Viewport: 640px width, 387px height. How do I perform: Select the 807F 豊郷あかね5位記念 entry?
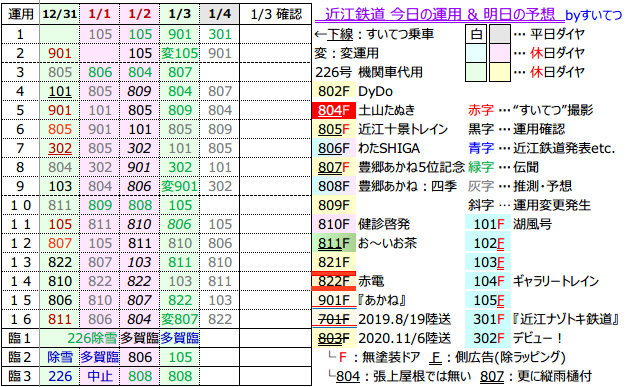click(x=390, y=167)
